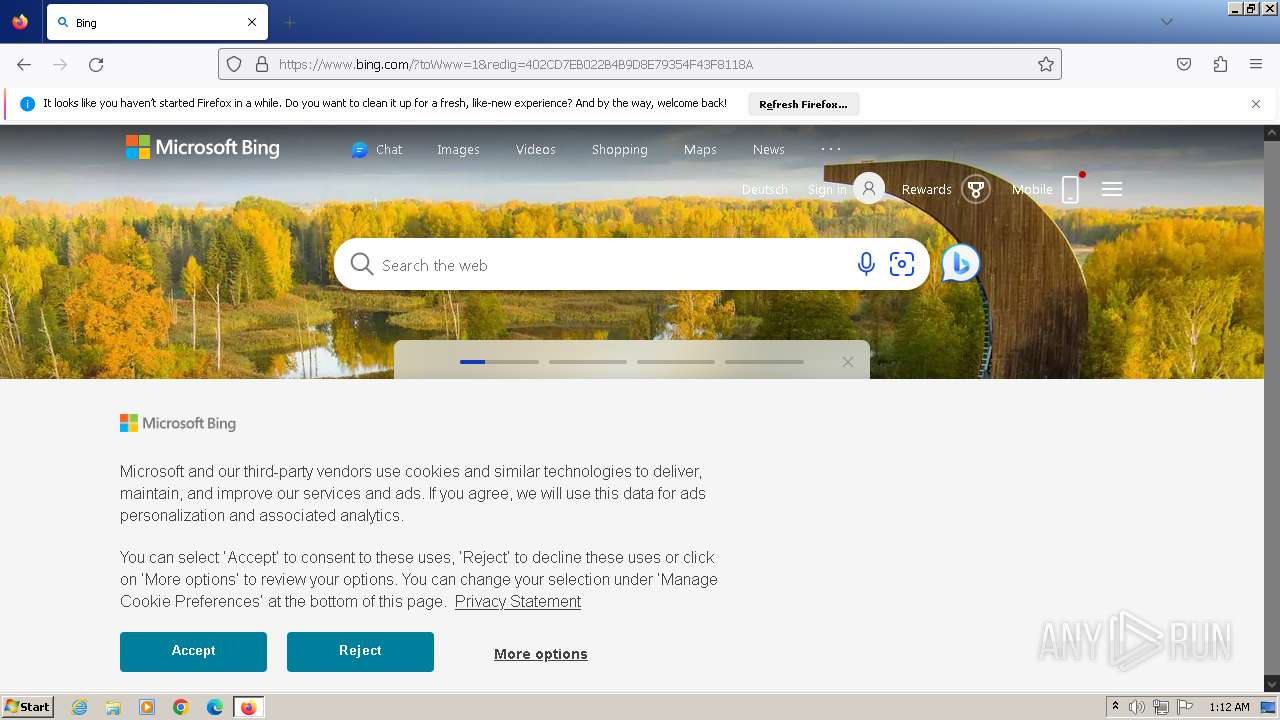The height and width of the screenshot is (720, 1280).
Task: Open Save to Pocket icon
Action: 1184,64
